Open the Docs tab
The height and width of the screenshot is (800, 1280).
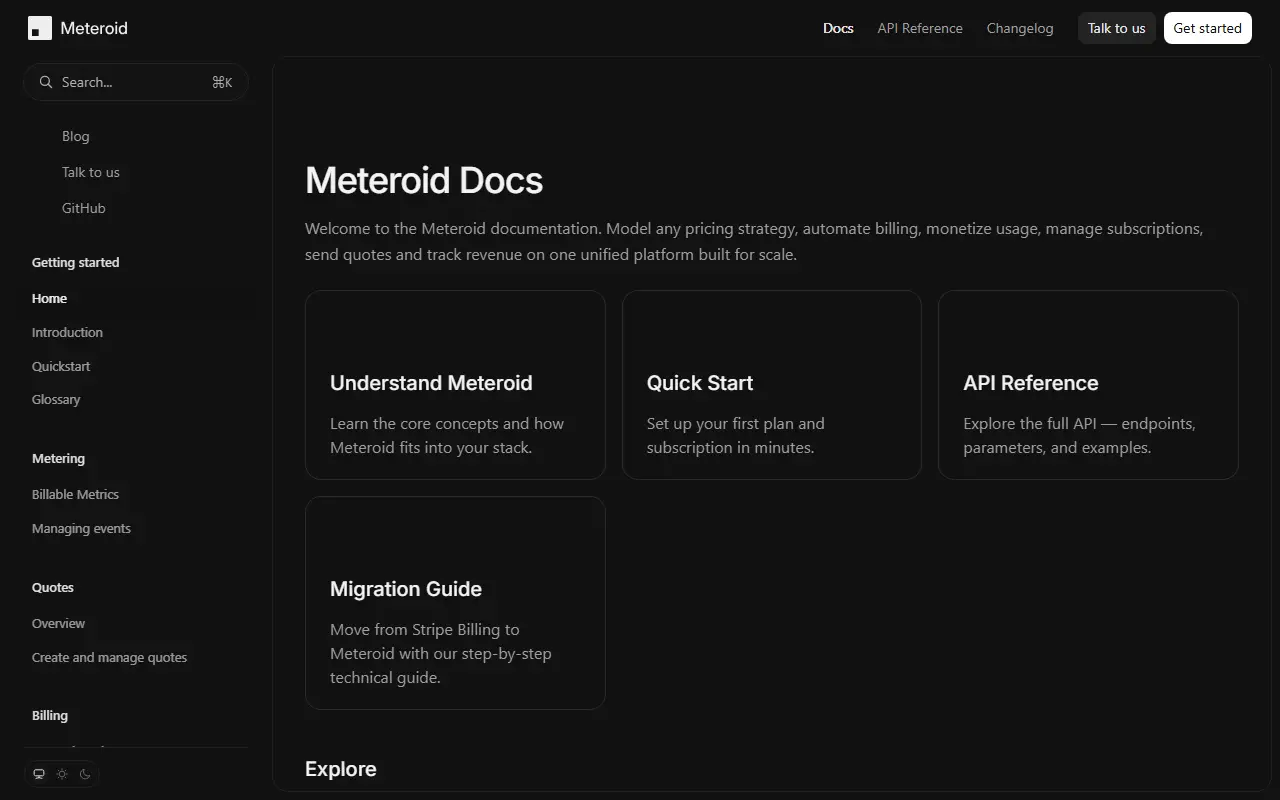pyautogui.click(x=838, y=28)
